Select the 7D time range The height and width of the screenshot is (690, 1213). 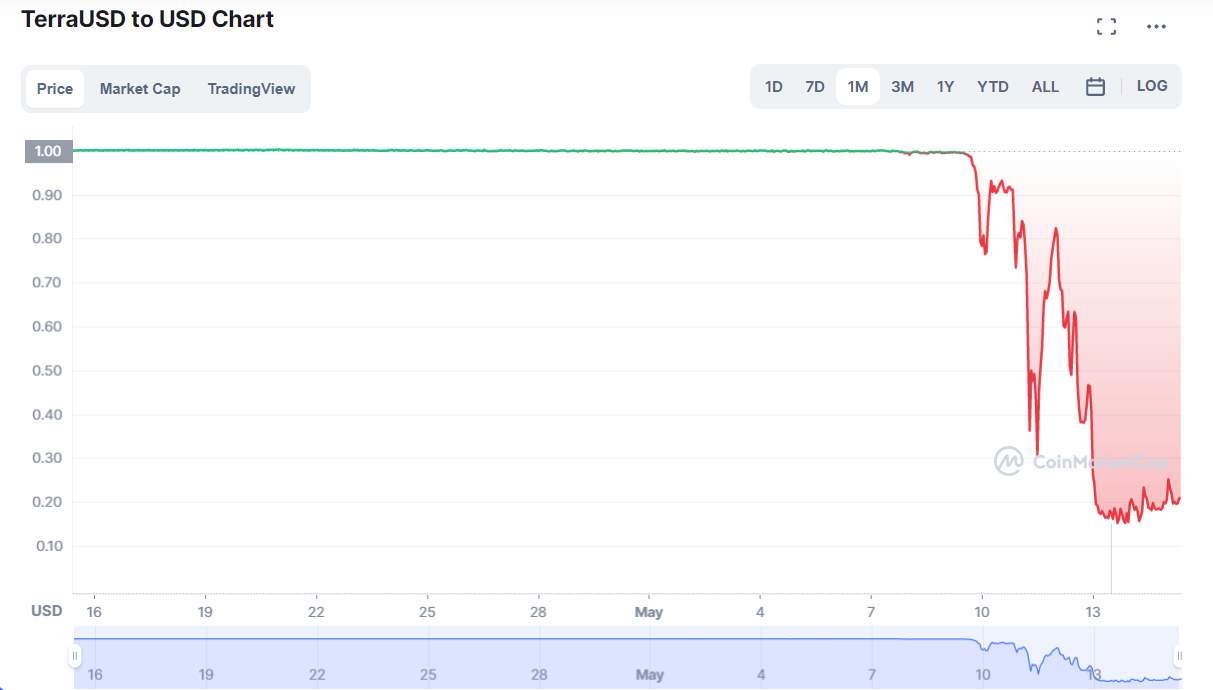coord(815,87)
